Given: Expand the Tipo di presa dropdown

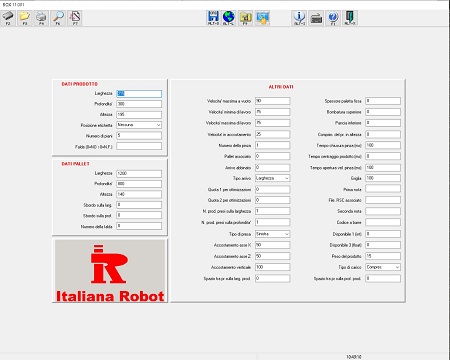Looking at the screenshot, I should [x=272, y=234].
